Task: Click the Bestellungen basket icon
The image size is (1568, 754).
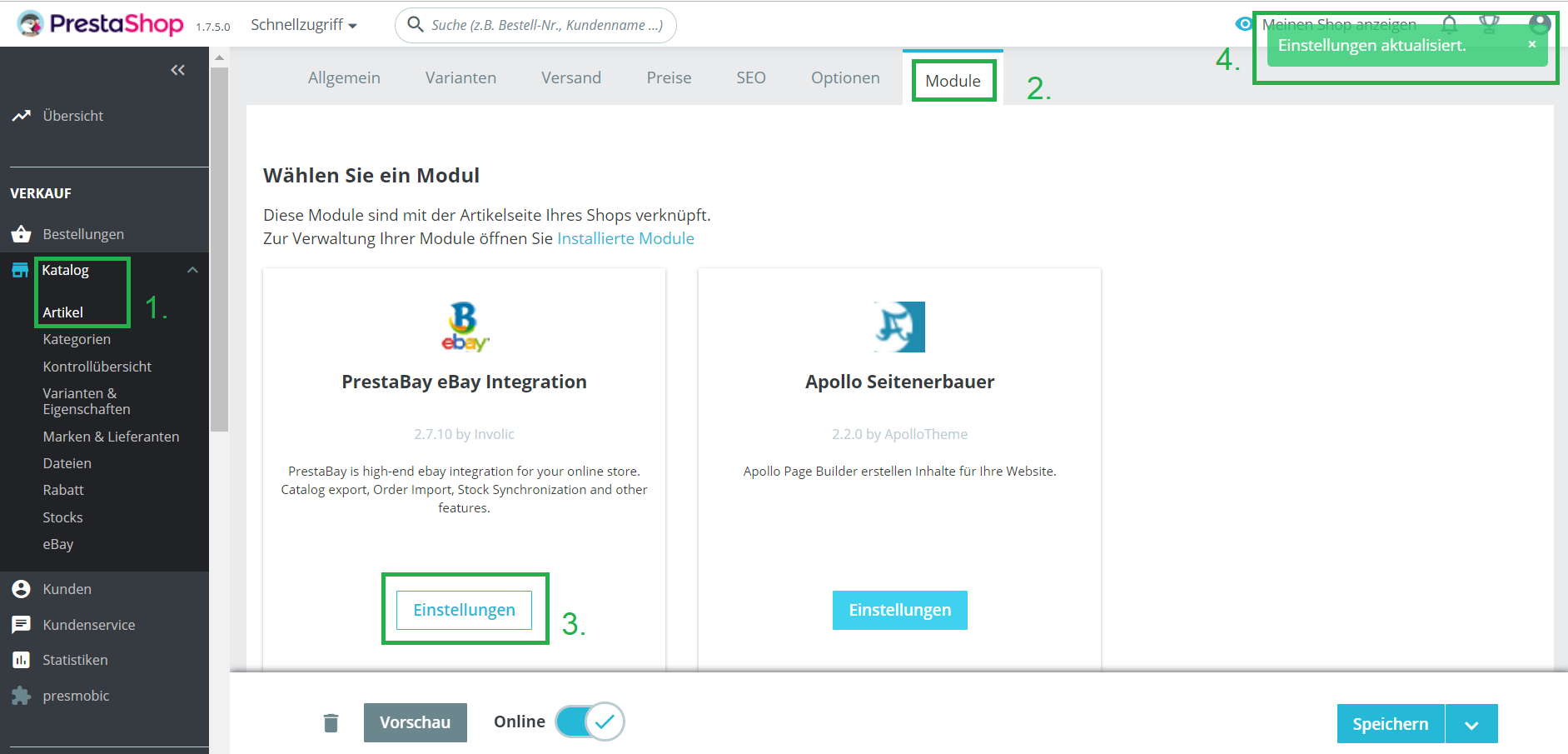Action: (22, 234)
